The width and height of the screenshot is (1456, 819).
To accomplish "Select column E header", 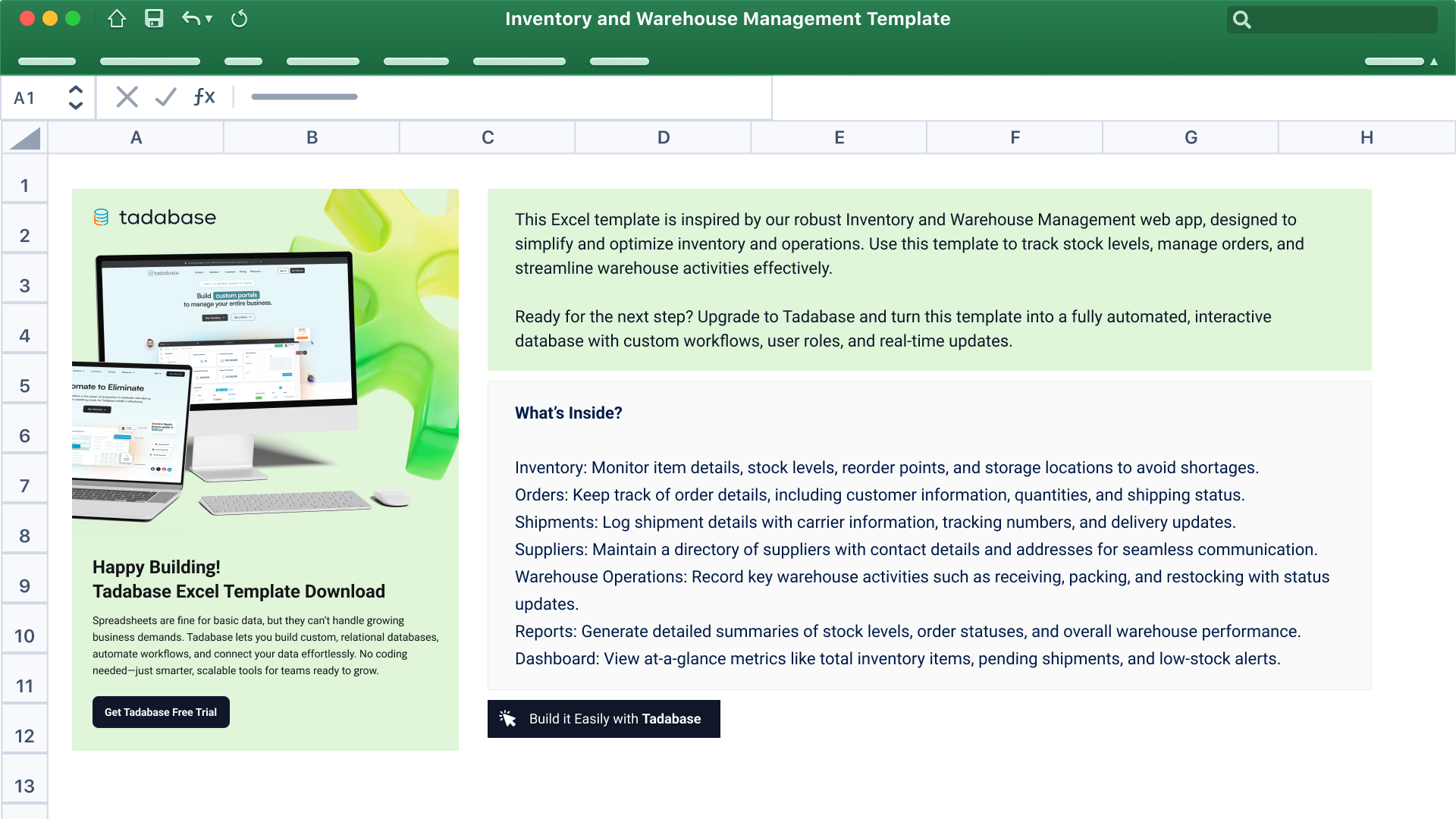I will point(839,137).
